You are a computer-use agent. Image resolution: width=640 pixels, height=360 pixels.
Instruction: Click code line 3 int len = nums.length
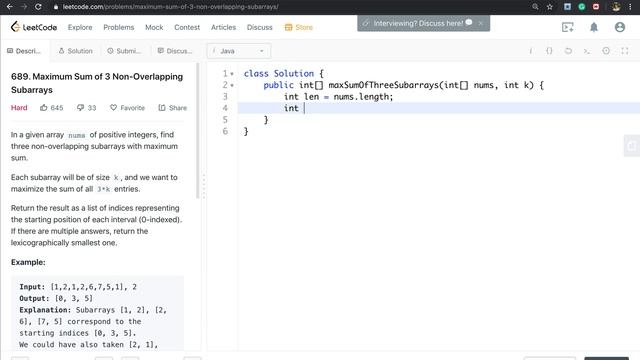click(x=338, y=97)
